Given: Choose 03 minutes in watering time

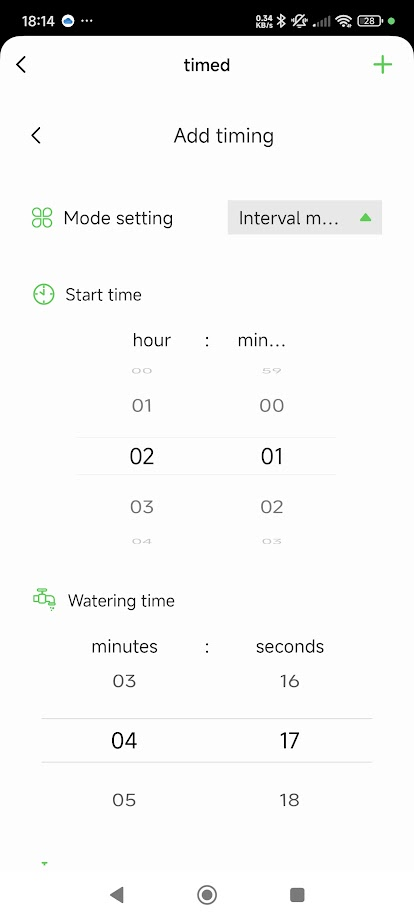Looking at the screenshot, I should (x=124, y=681).
